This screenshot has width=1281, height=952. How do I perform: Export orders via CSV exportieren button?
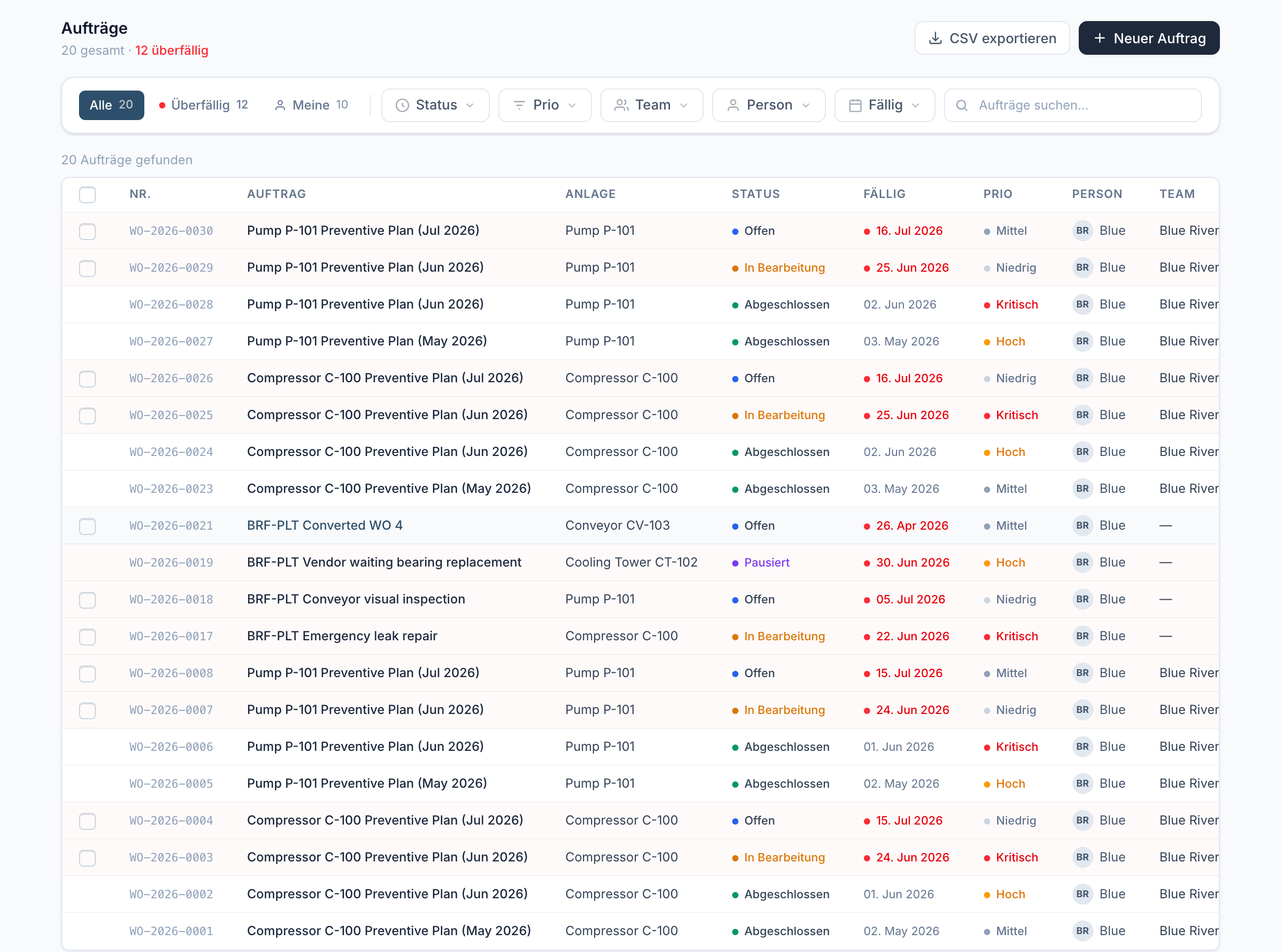(992, 38)
